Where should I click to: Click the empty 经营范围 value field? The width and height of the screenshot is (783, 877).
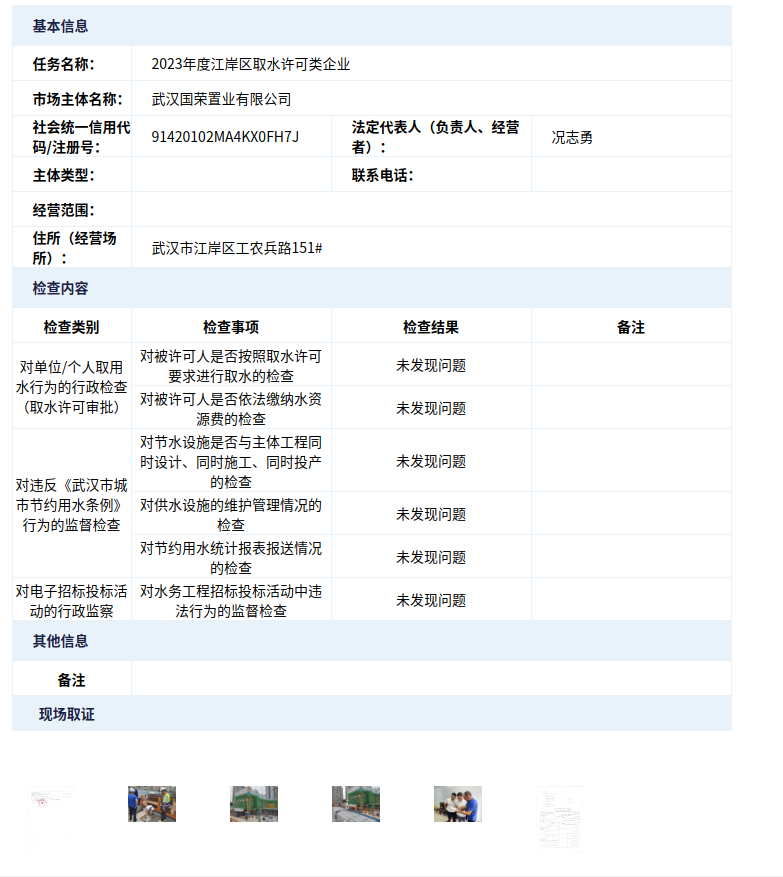coord(430,210)
